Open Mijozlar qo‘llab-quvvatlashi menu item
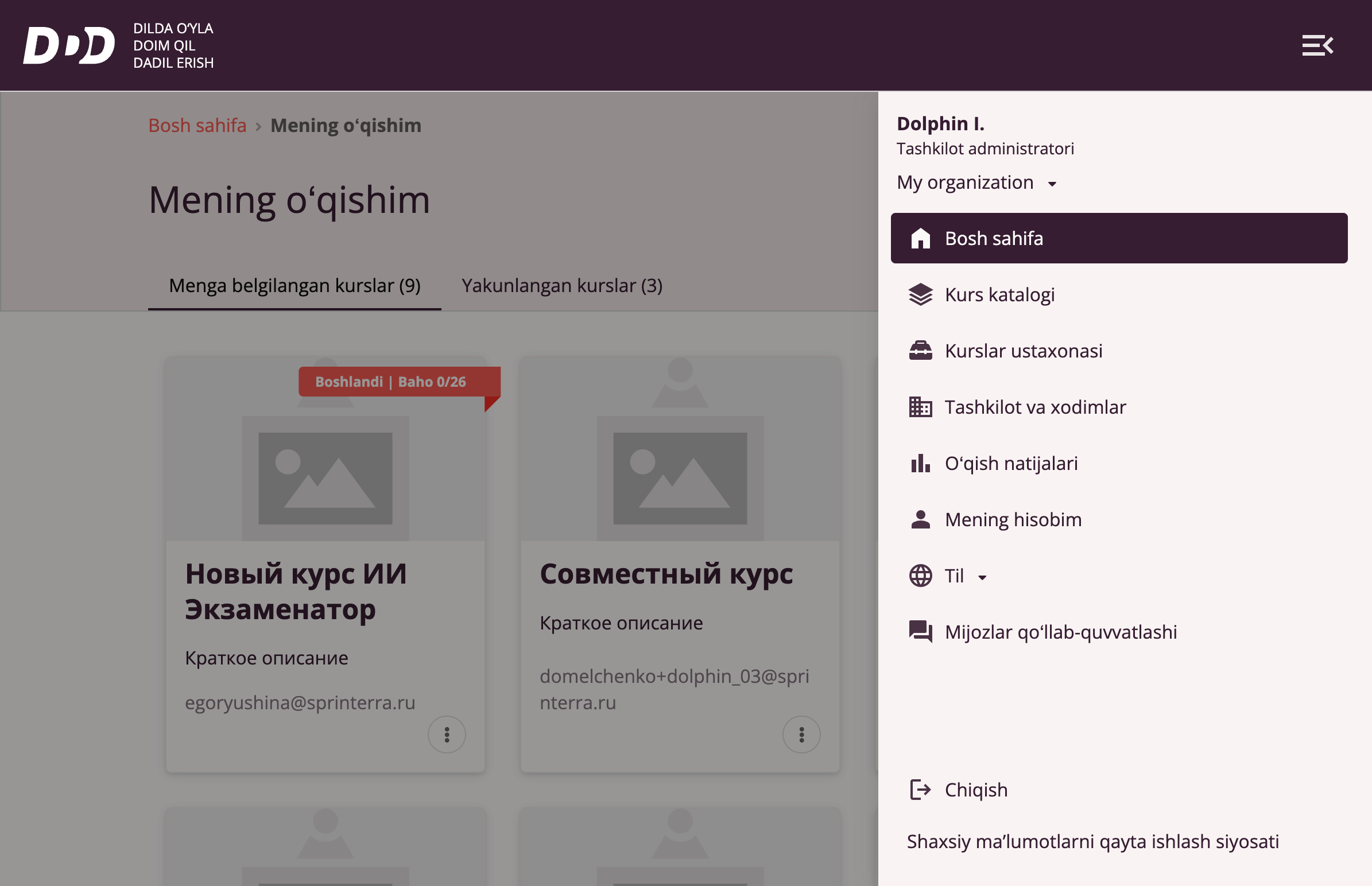The width and height of the screenshot is (1372, 886). point(1119,632)
